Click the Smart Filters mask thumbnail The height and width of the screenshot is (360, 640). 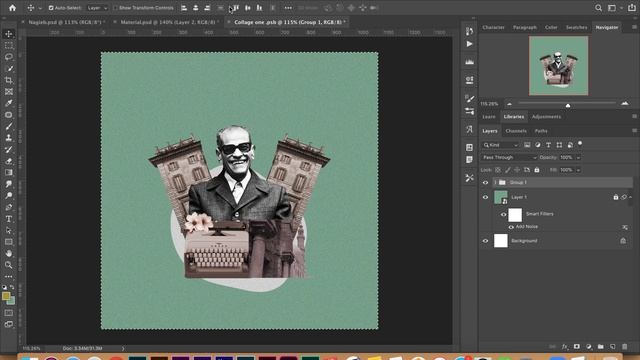[x=515, y=215]
